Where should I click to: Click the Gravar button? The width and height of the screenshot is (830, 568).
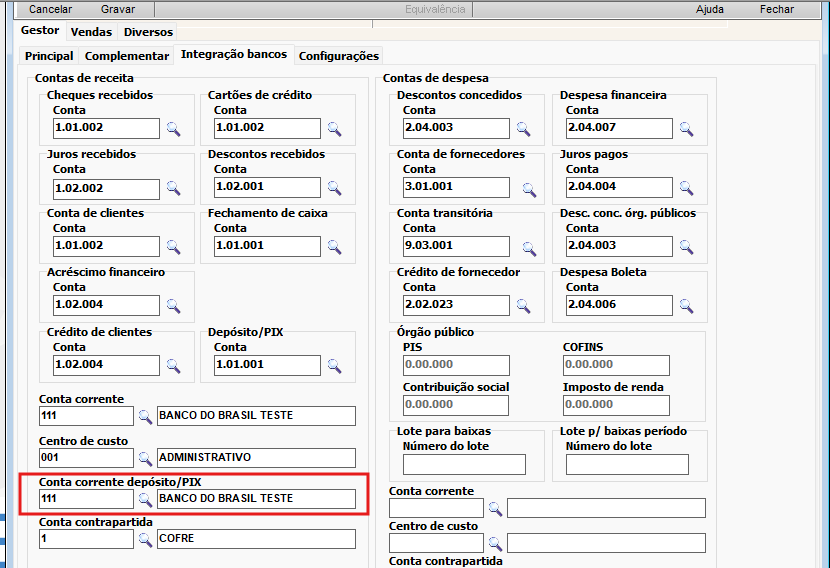point(118,9)
